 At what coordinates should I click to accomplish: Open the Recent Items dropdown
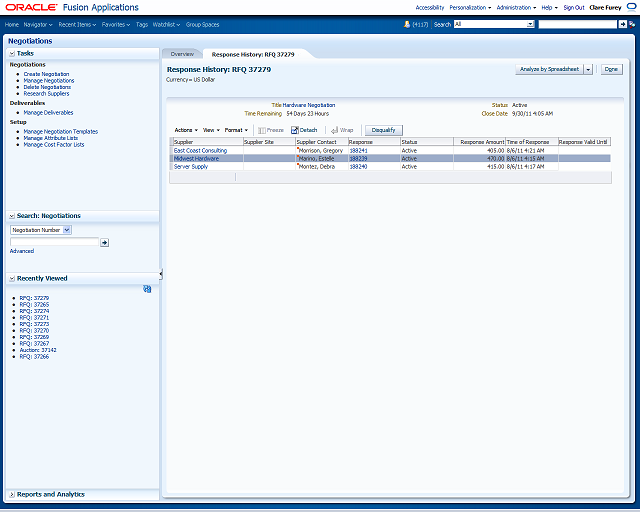pyautogui.click(x=77, y=24)
